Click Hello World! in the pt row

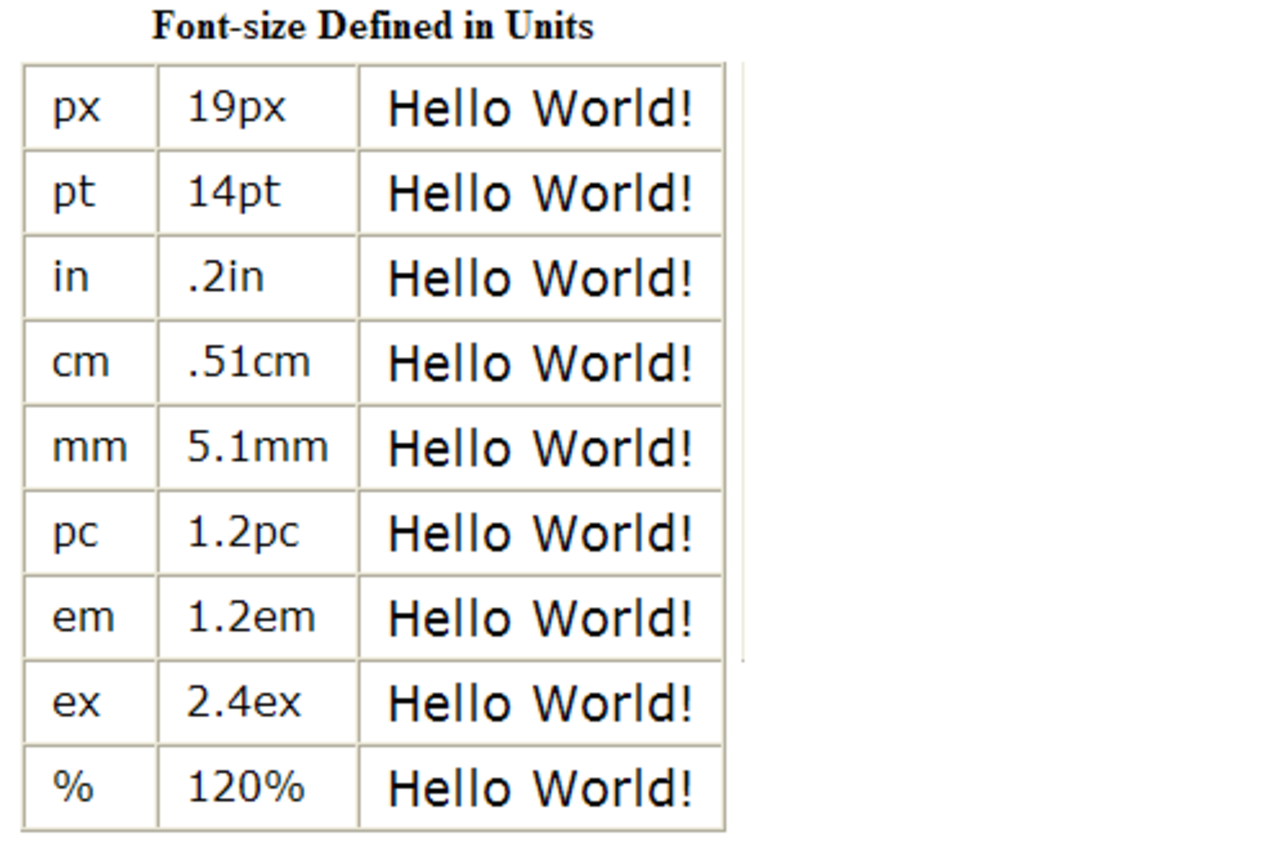point(540,193)
